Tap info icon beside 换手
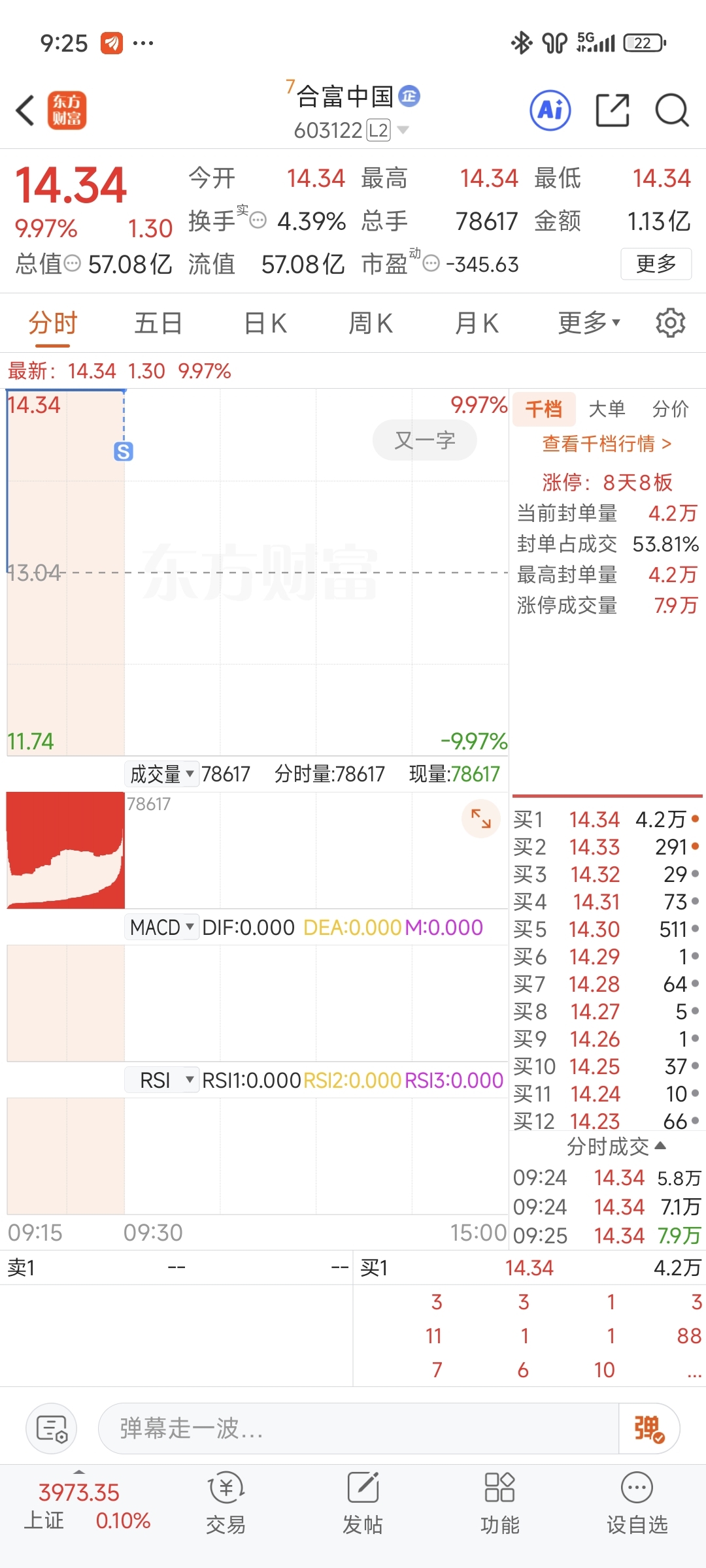 click(x=259, y=220)
